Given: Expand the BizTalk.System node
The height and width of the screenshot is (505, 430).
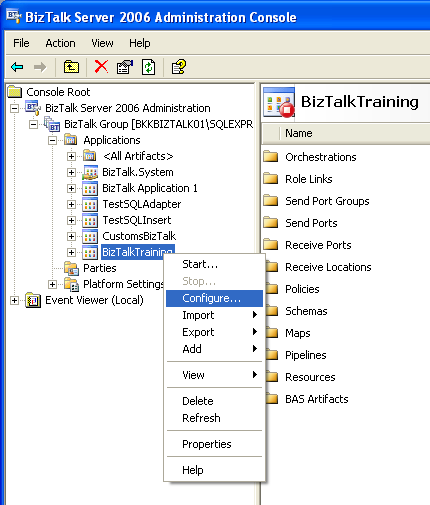Looking at the screenshot, I should pos(71,172).
